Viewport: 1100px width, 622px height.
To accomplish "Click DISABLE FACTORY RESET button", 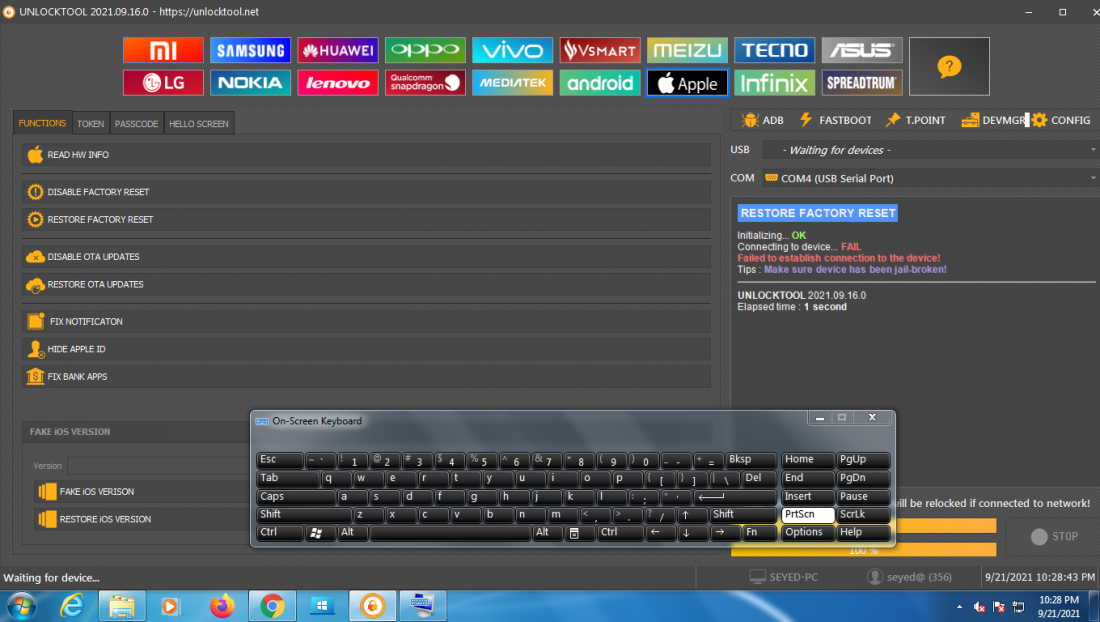I will [366, 191].
